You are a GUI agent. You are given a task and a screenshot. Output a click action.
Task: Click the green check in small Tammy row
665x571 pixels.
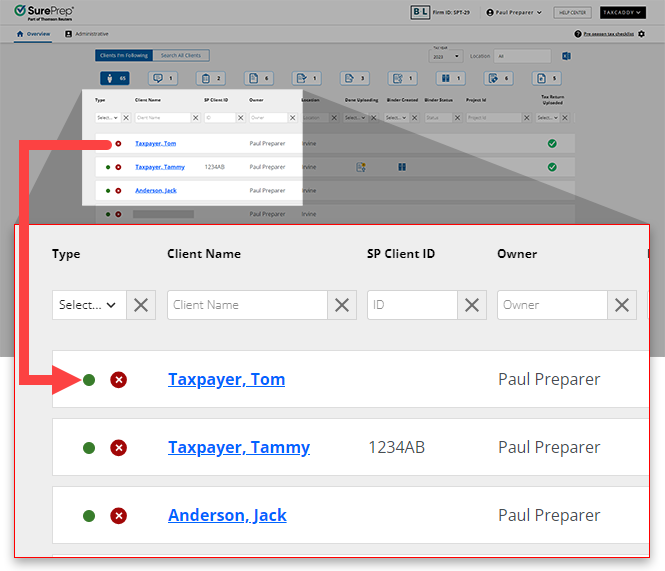(552, 167)
